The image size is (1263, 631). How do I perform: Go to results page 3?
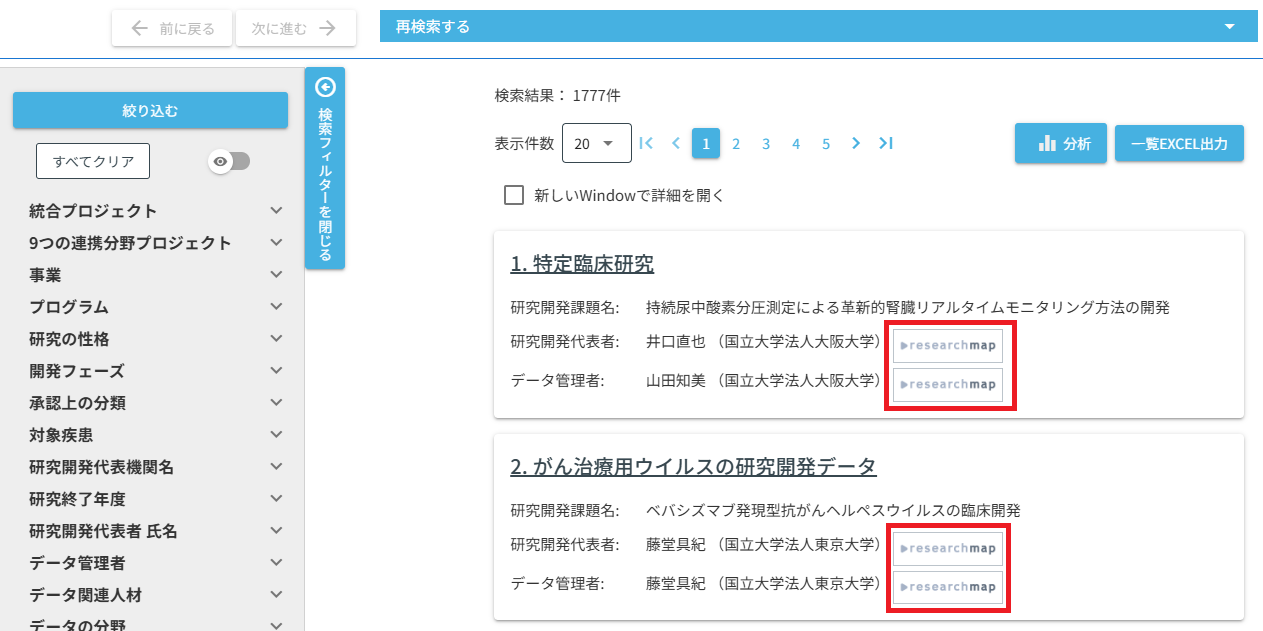[766, 144]
